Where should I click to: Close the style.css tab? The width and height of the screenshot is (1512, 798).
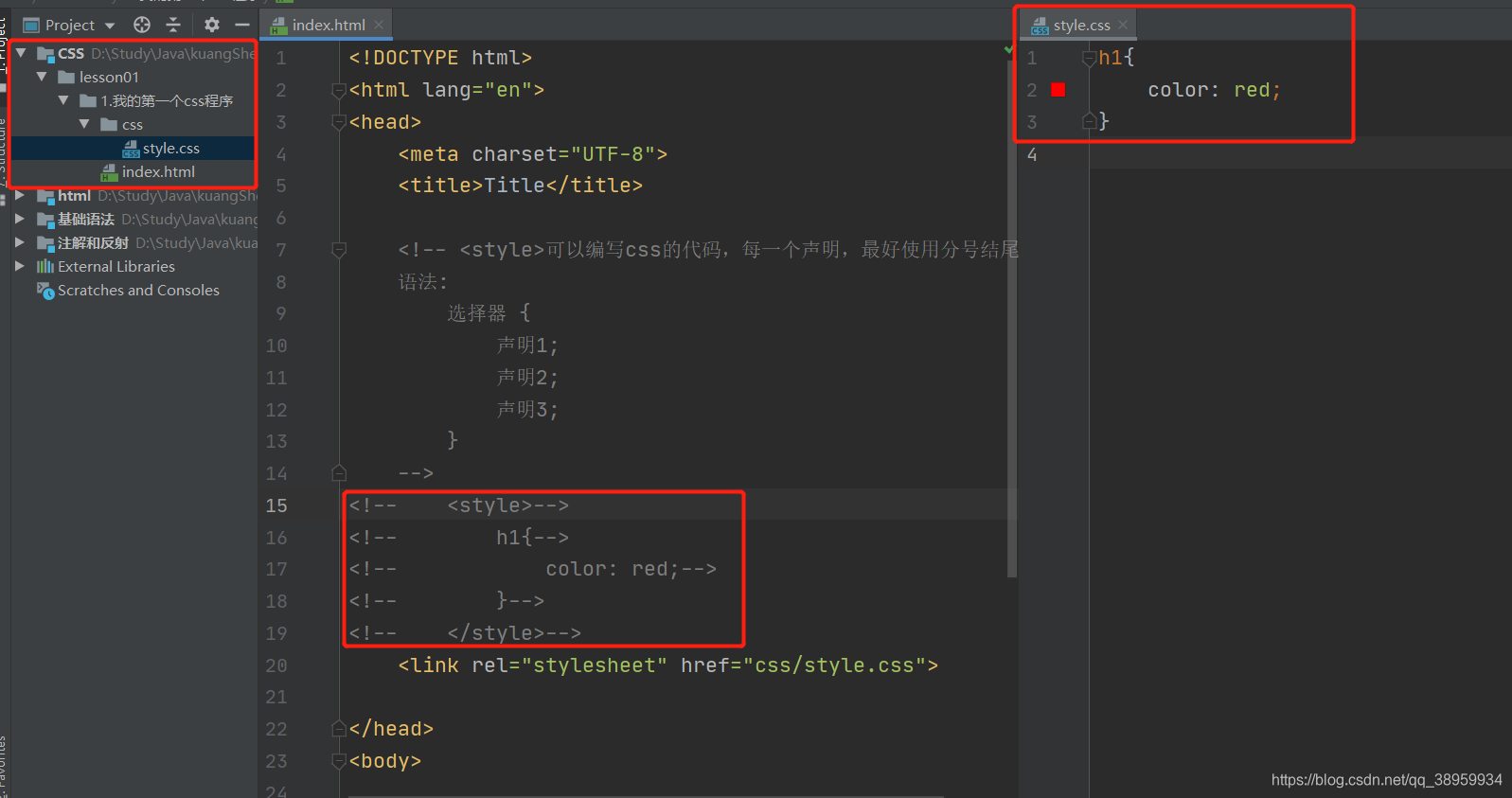point(1123,26)
